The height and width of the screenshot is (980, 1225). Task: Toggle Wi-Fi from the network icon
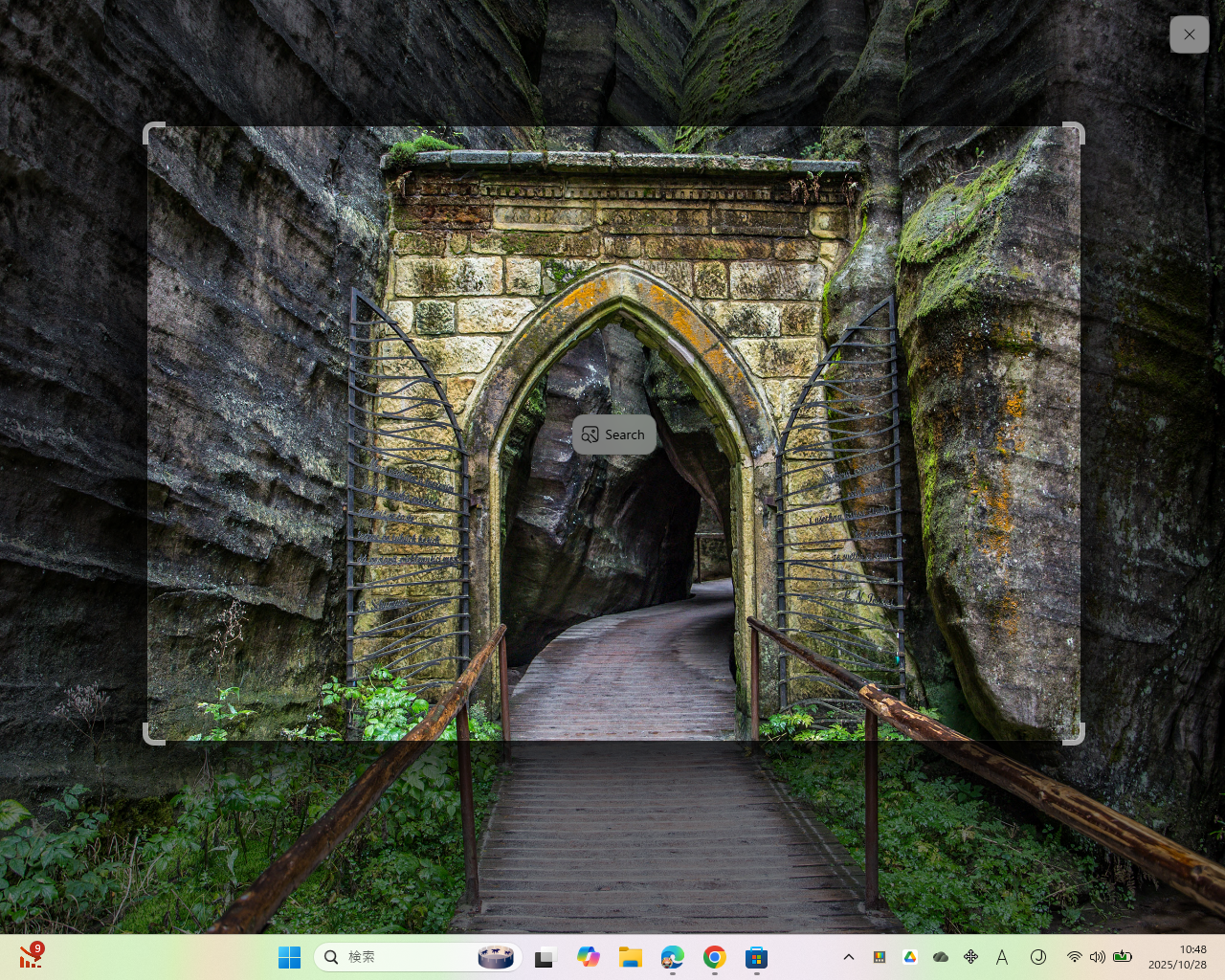pyautogui.click(x=1073, y=956)
